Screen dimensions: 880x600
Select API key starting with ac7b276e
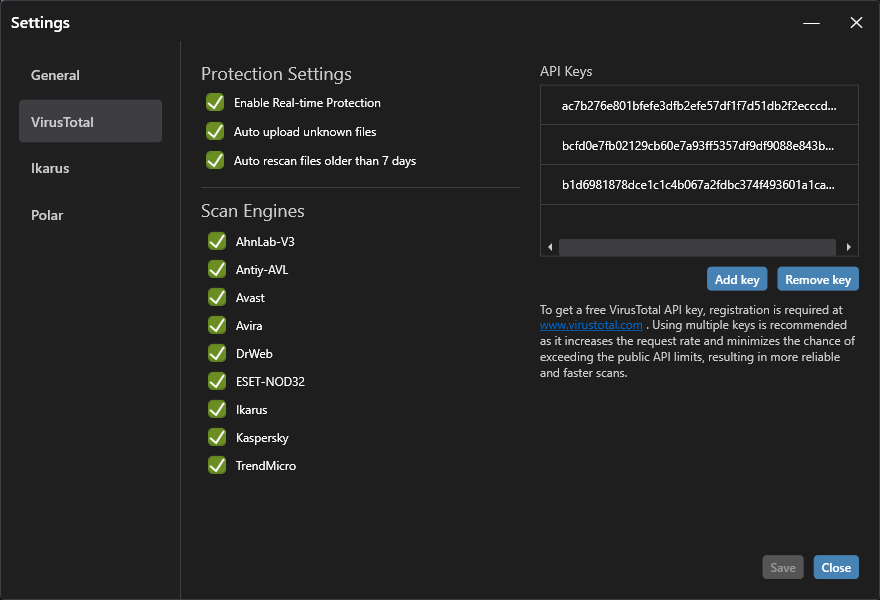[698, 105]
